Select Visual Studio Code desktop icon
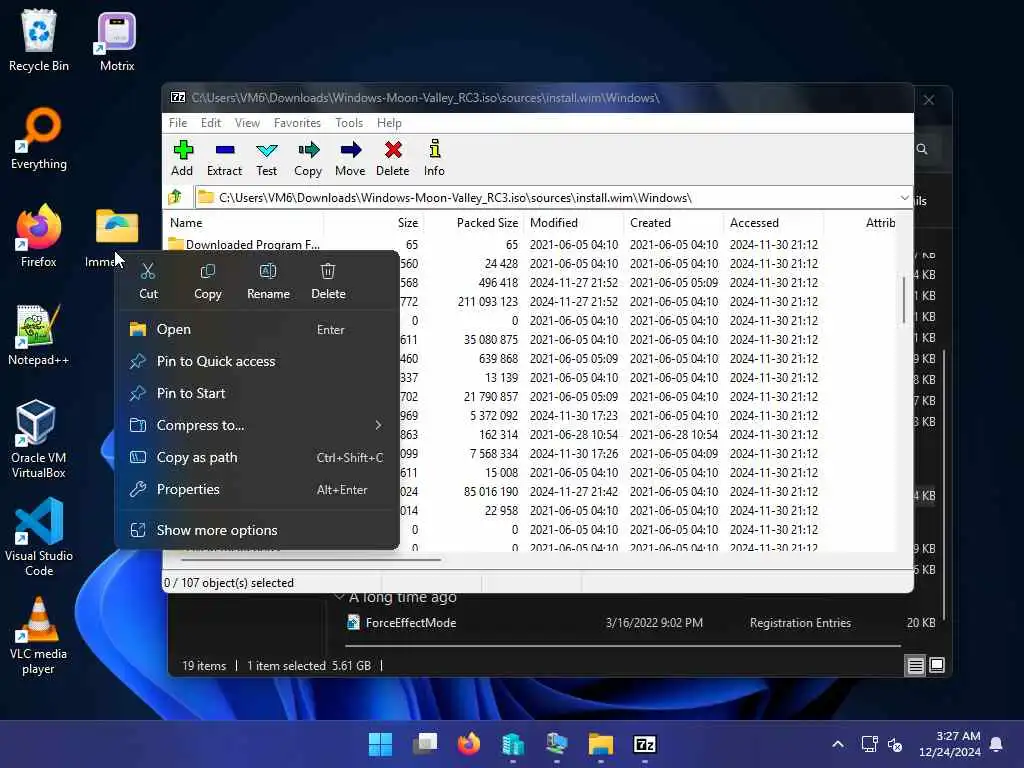1024x768 pixels. [x=39, y=537]
